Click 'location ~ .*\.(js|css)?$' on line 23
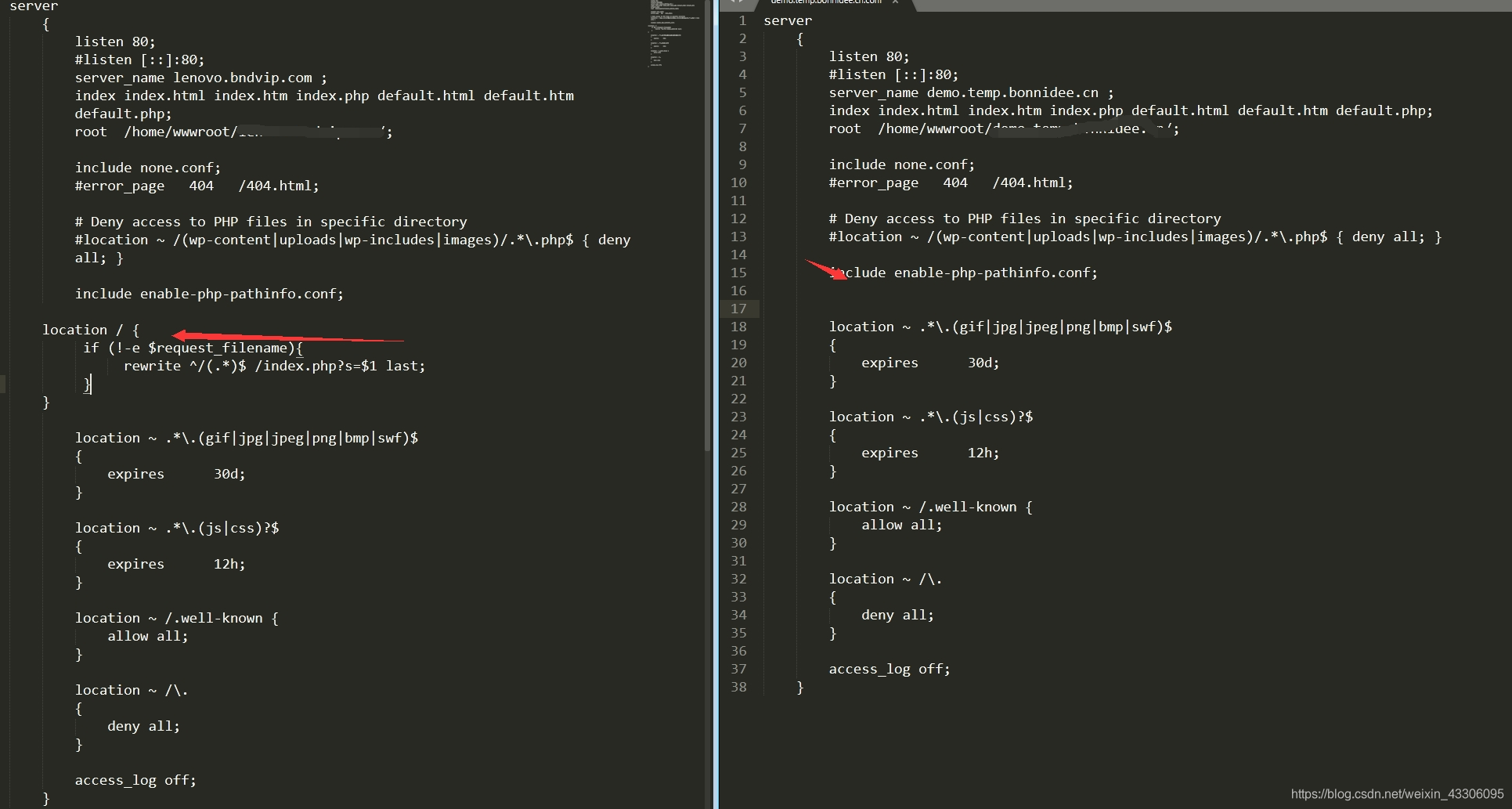1512x809 pixels. point(931,417)
